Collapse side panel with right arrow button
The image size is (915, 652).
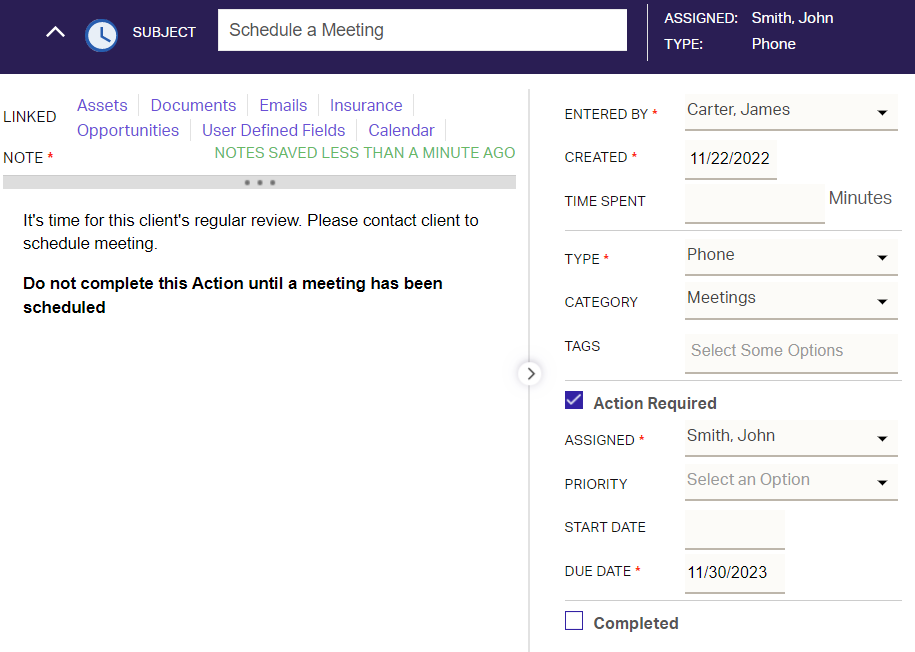[530, 374]
